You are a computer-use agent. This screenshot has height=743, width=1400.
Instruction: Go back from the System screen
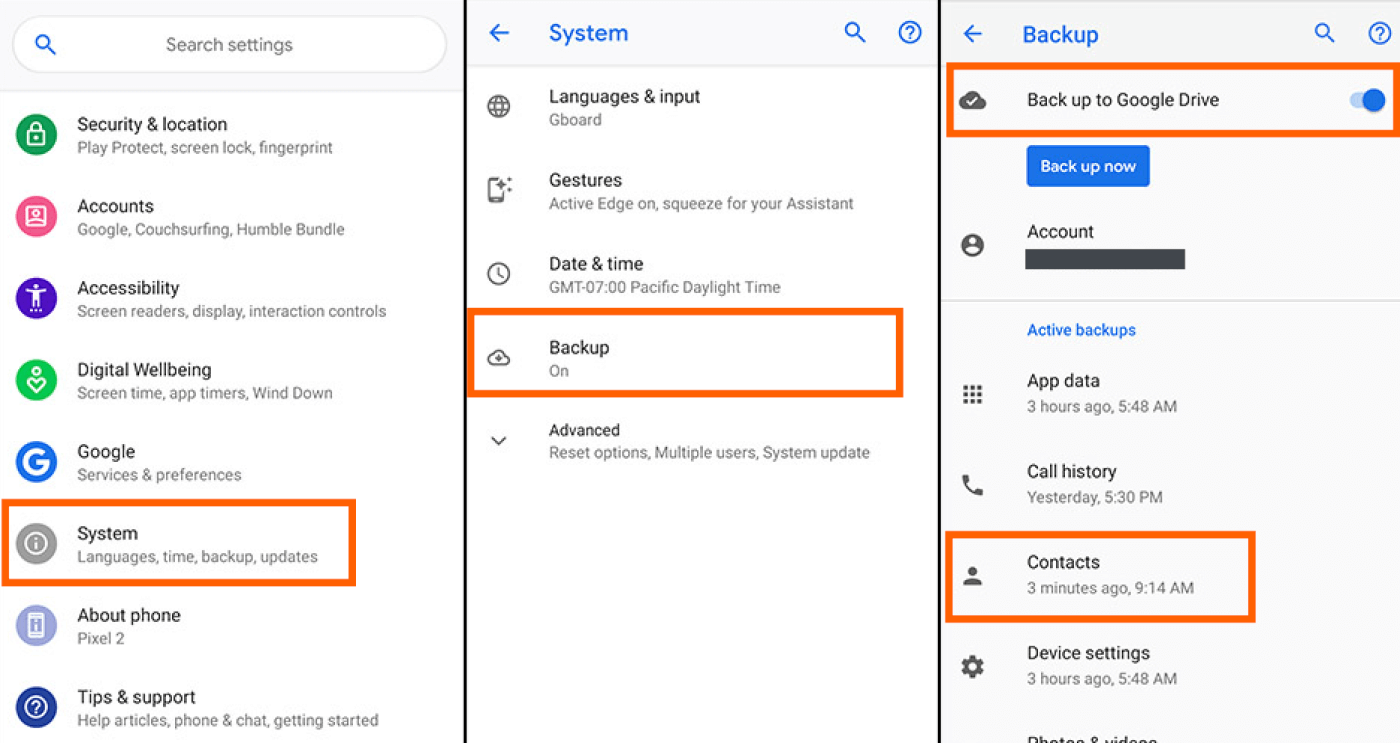498,32
